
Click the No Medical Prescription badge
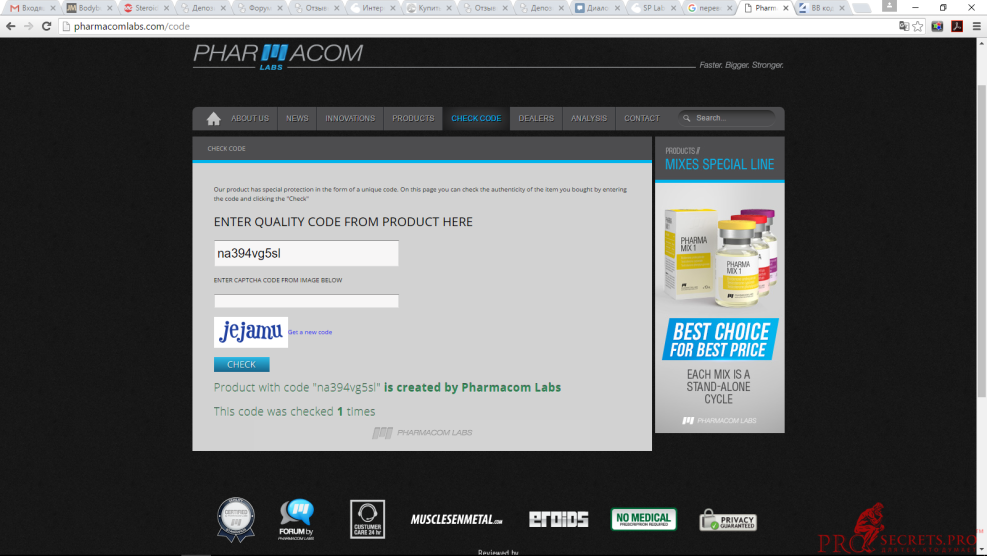pos(643,519)
